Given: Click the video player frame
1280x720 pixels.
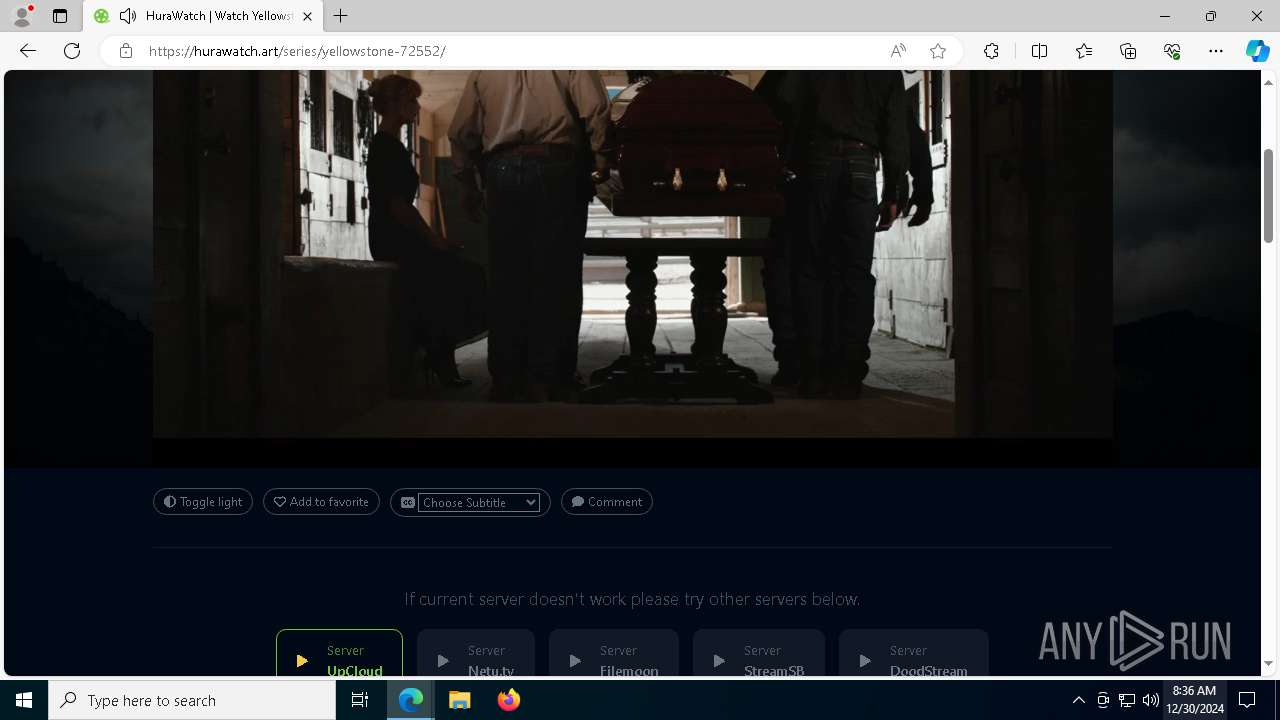Looking at the screenshot, I should click(x=633, y=254).
